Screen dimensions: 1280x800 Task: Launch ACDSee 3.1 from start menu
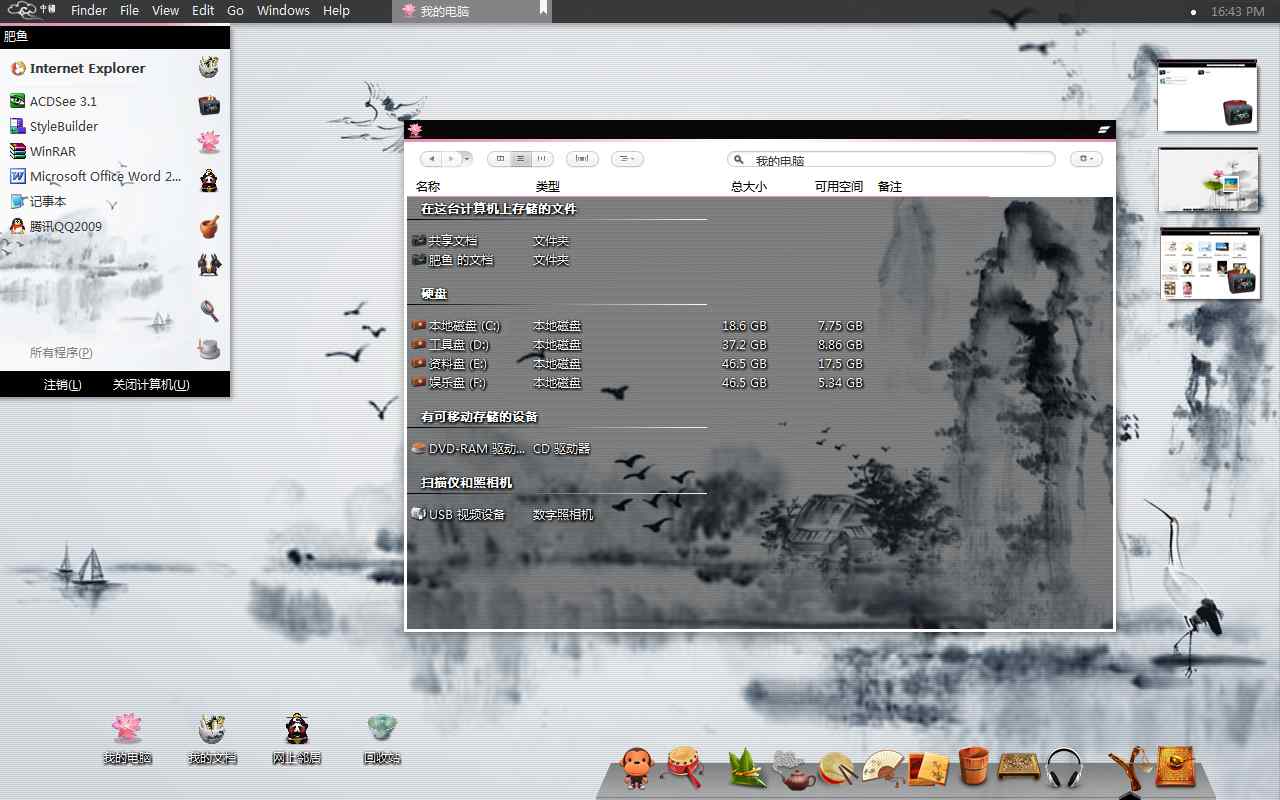pos(53,101)
